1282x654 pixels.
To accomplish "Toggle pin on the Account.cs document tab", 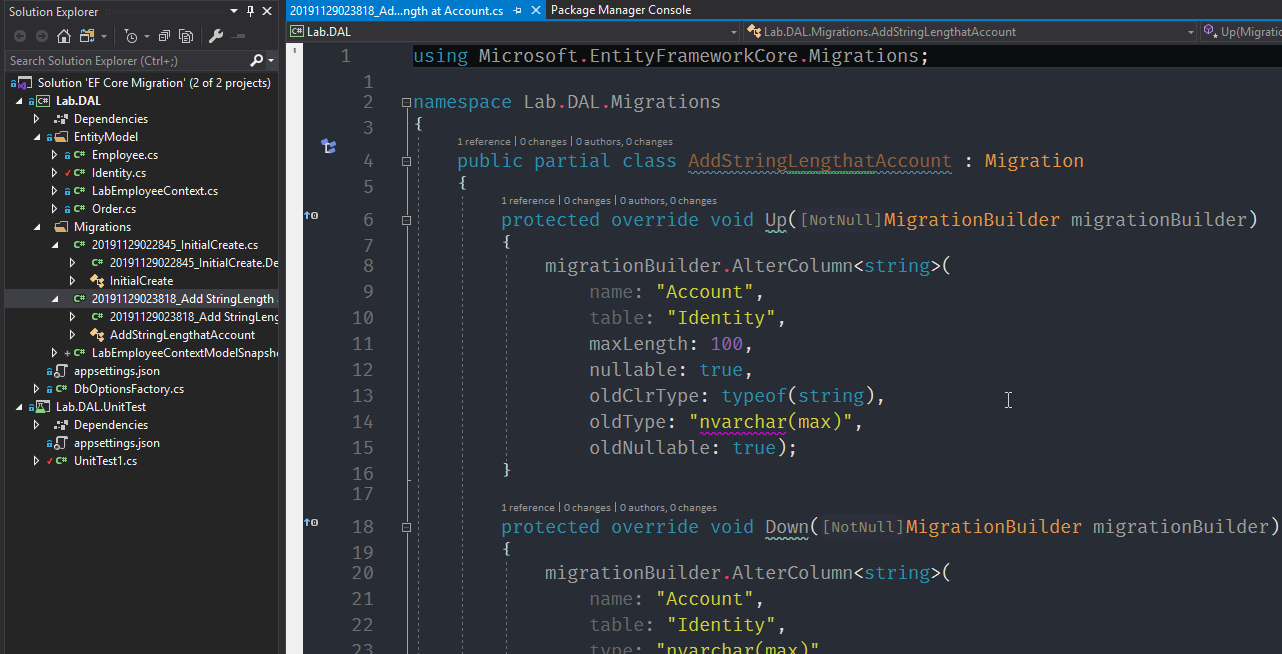I will [x=517, y=10].
